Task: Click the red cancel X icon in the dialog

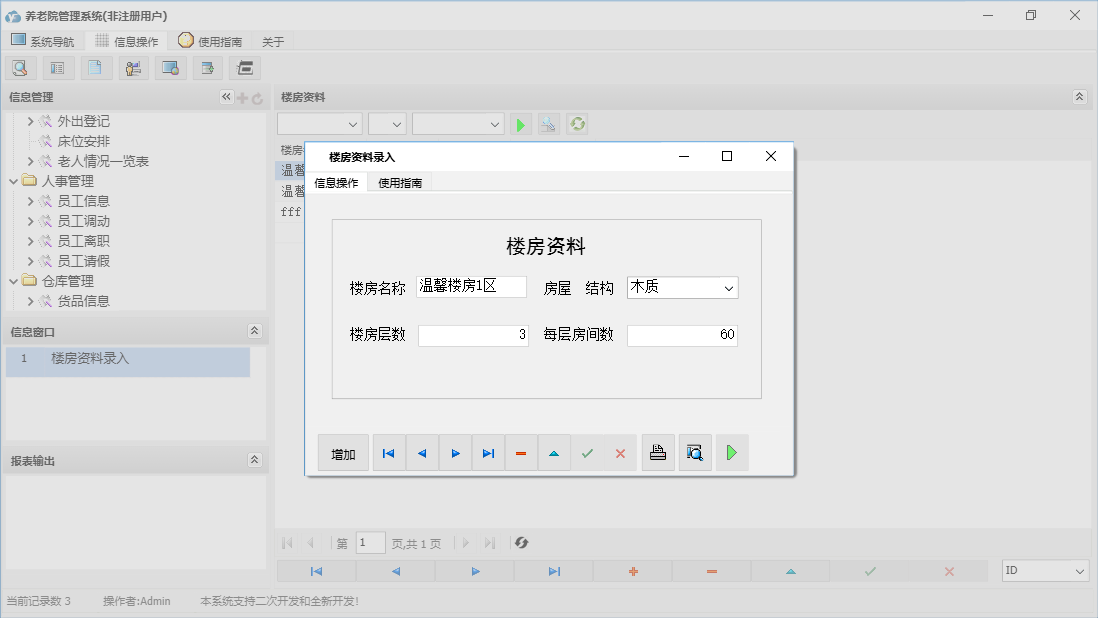Action: click(620, 452)
